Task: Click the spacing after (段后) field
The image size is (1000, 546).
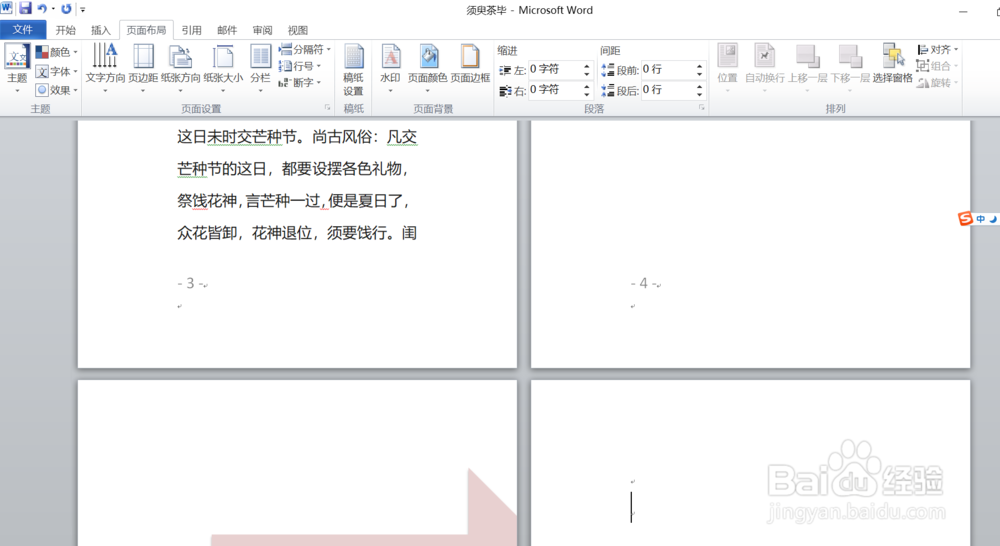Action: pyautogui.click(x=667, y=90)
